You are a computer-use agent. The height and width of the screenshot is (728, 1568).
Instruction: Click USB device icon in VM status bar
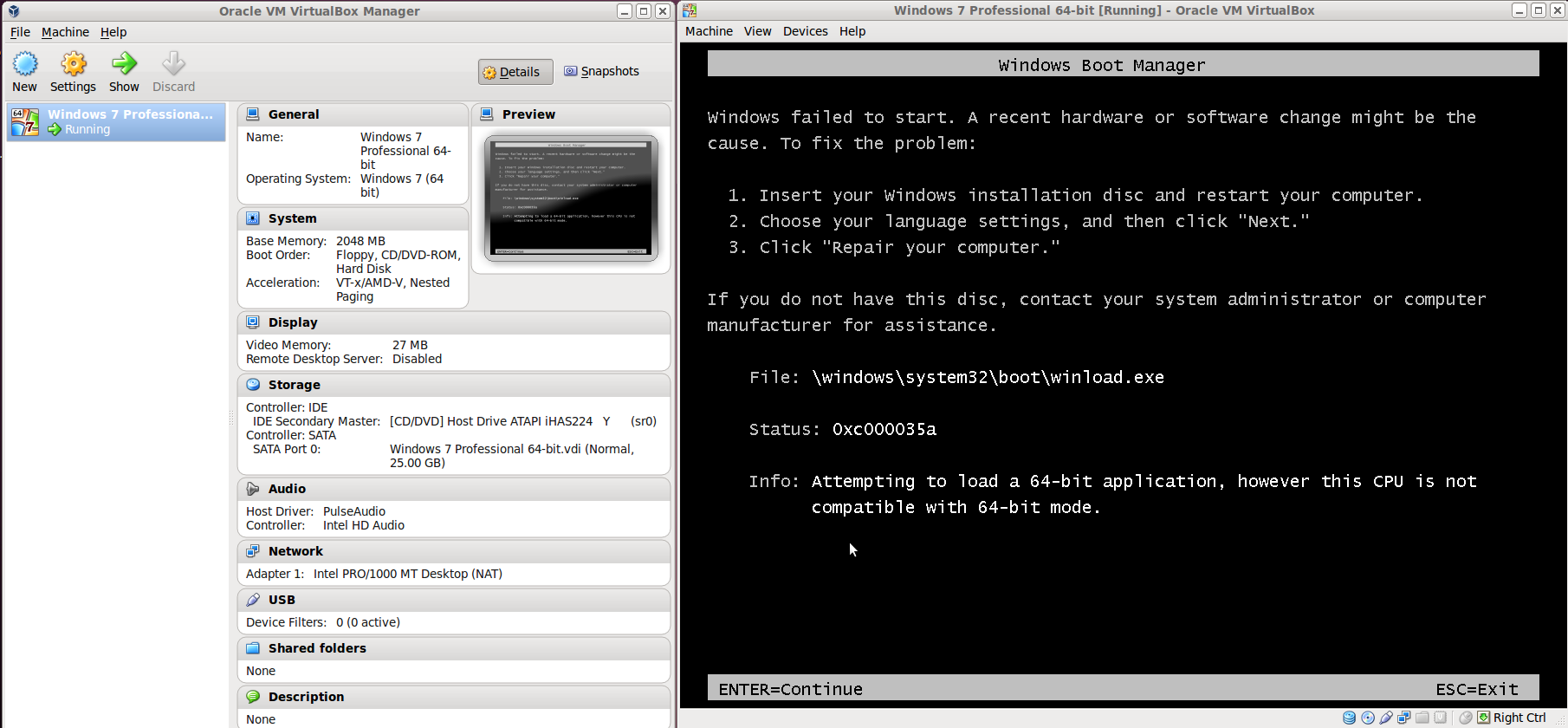[1386, 718]
